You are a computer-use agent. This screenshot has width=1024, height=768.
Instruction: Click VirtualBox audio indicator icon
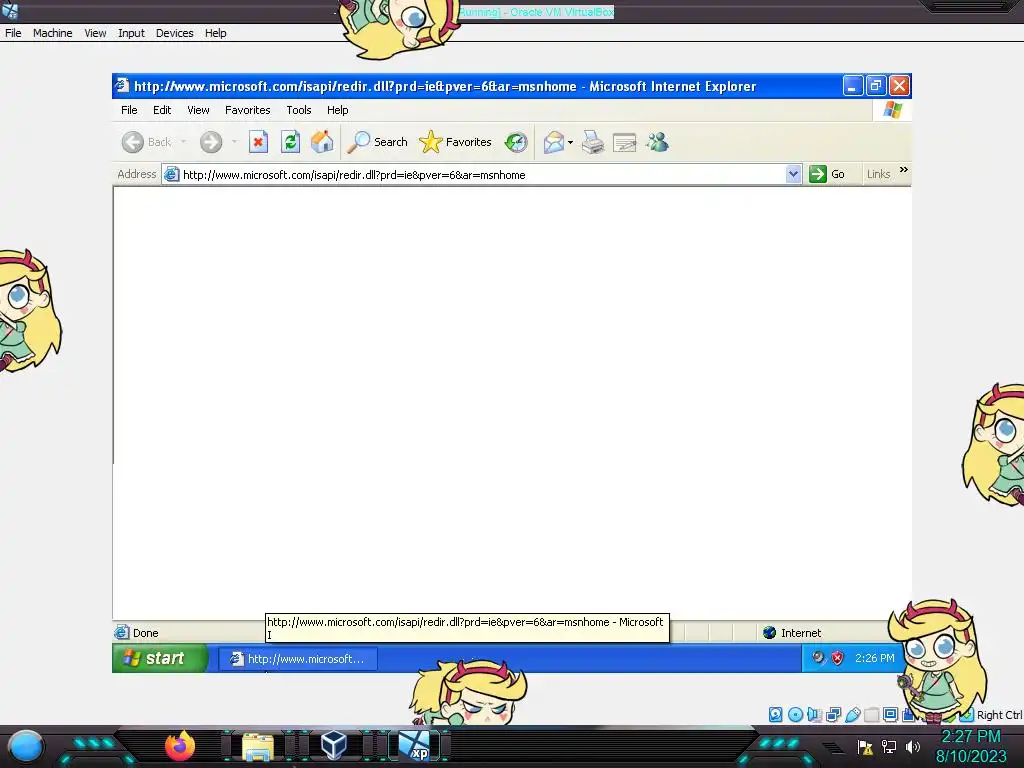point(814,714)
